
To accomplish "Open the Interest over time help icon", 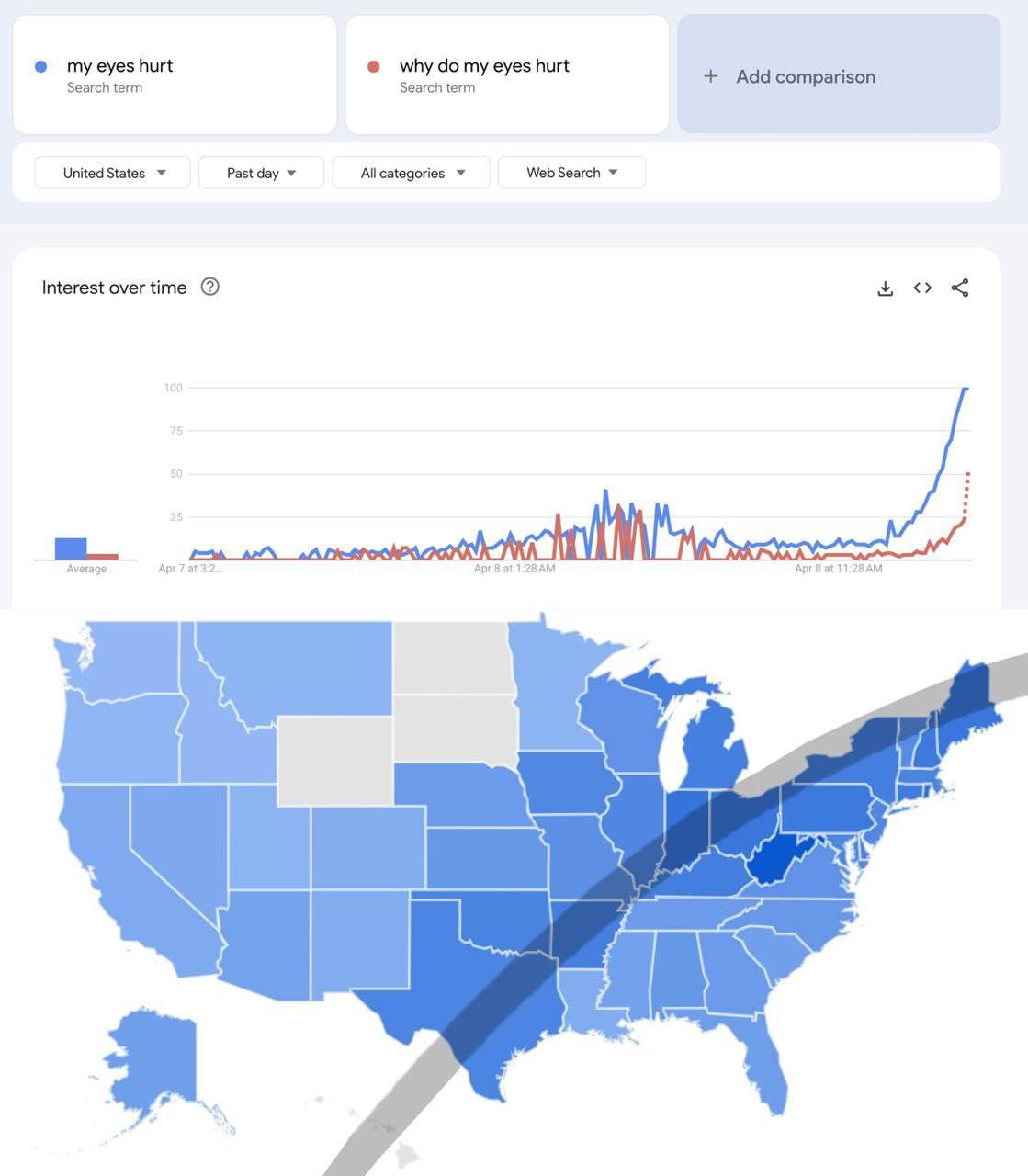I will pos(209,287).
